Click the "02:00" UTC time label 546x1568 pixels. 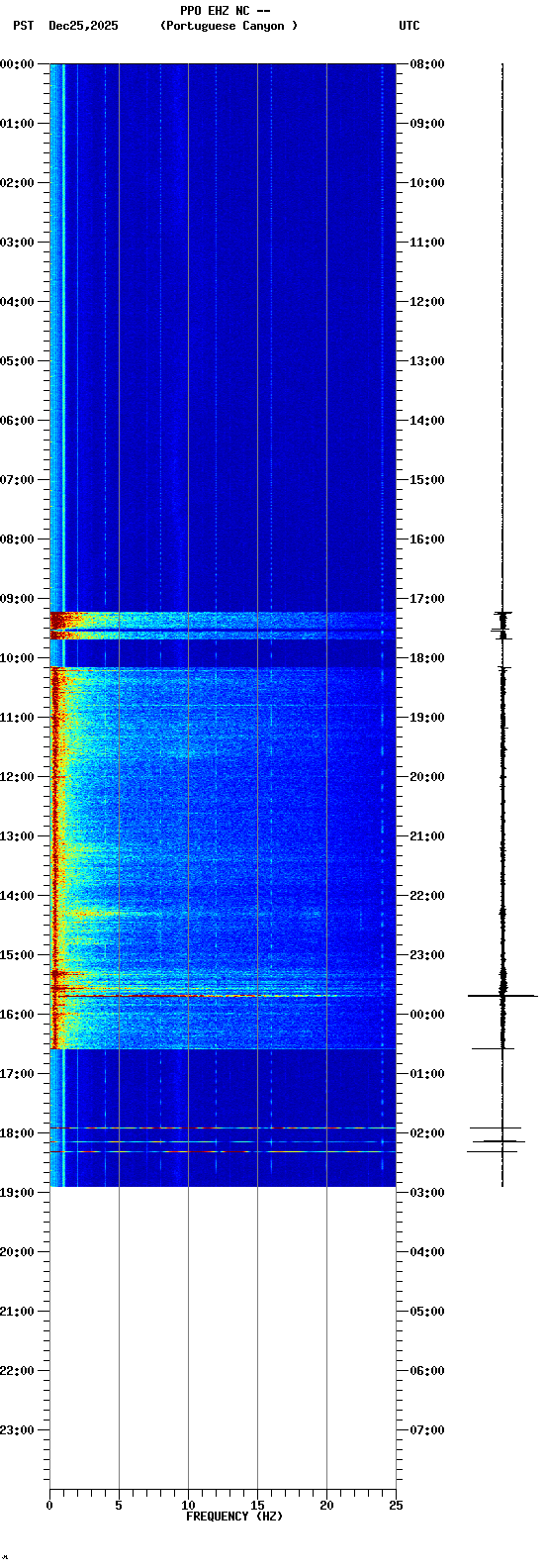tap(427, 1133)
